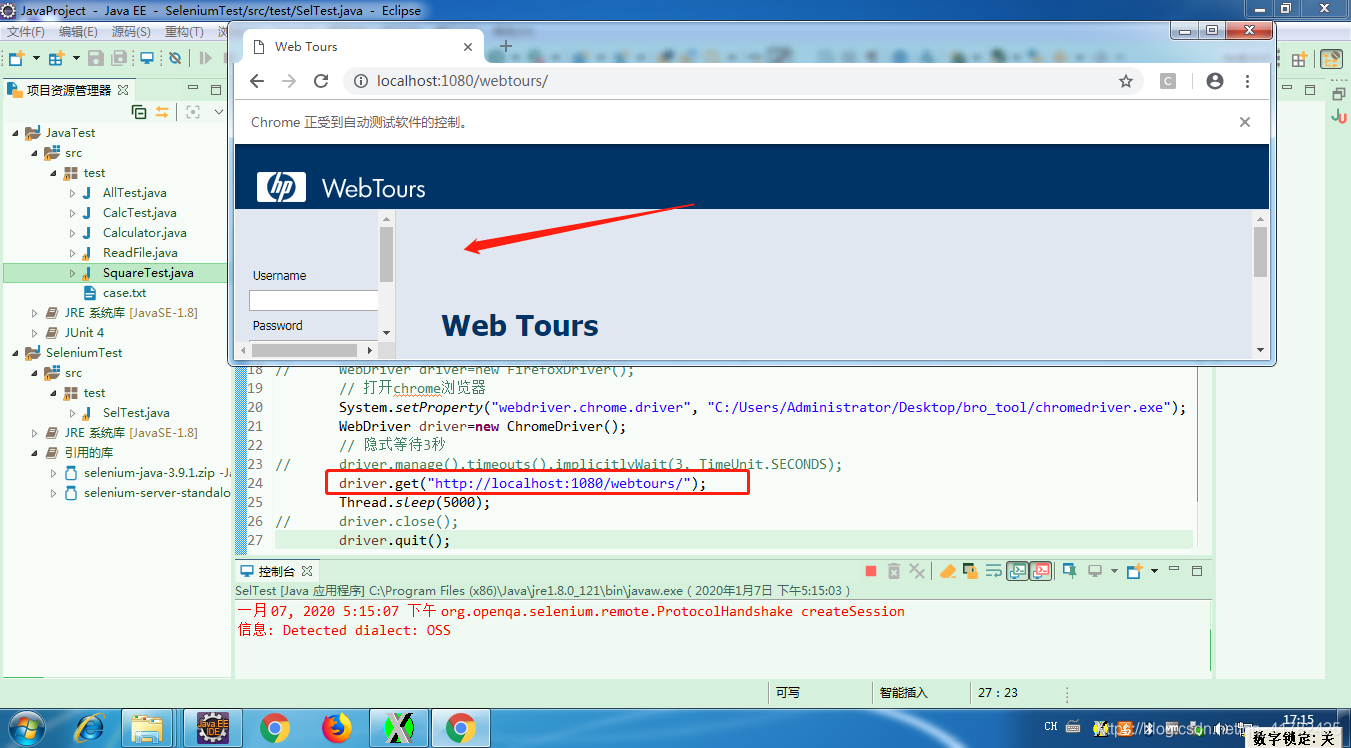
Task: Open a new Chrome tab with plus
Action: [x=506, y=46]
